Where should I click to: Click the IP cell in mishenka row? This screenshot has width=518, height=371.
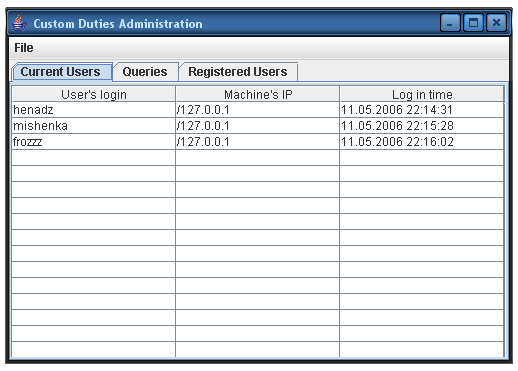click(258, 126)
